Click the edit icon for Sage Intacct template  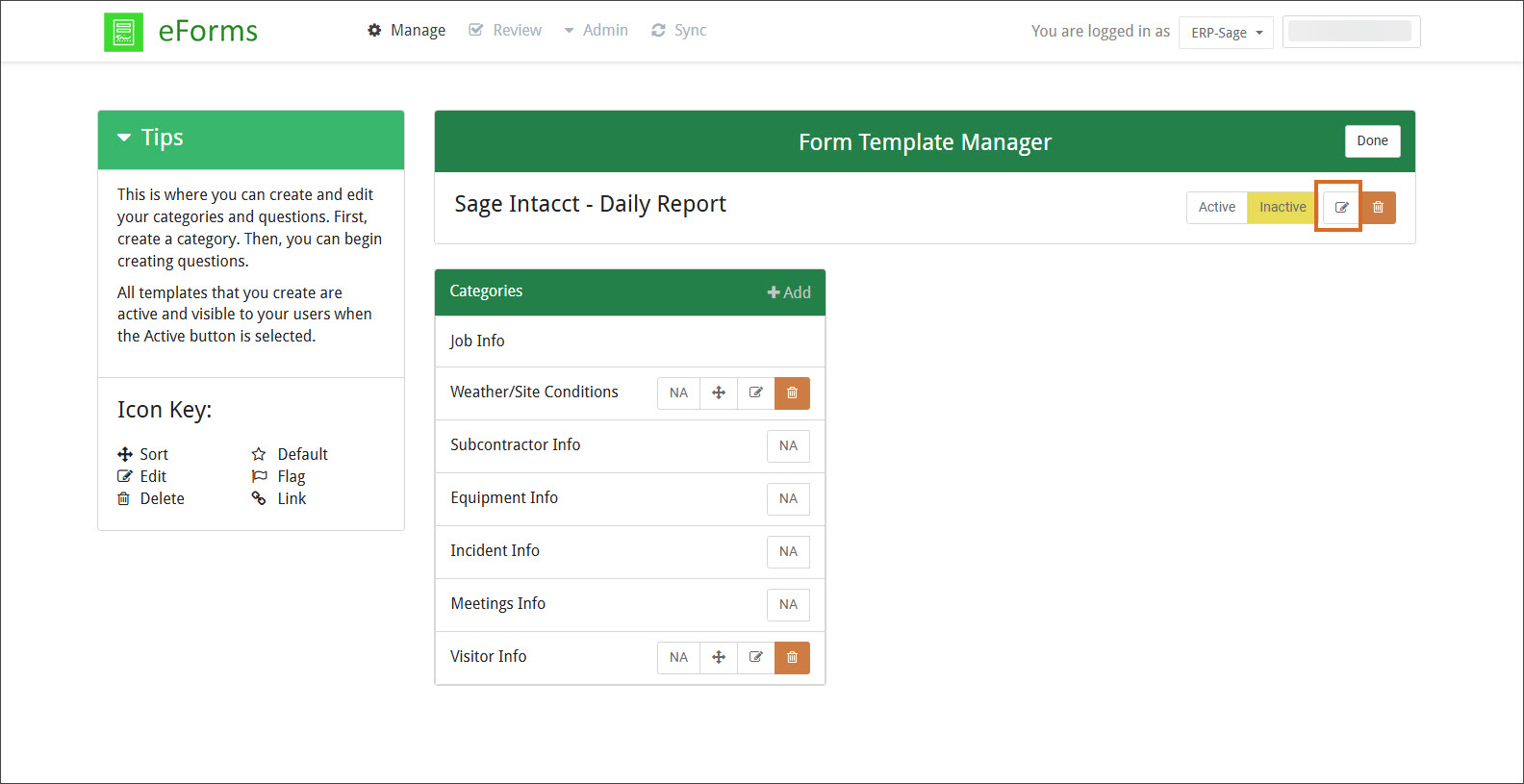tap(1341, 207)
